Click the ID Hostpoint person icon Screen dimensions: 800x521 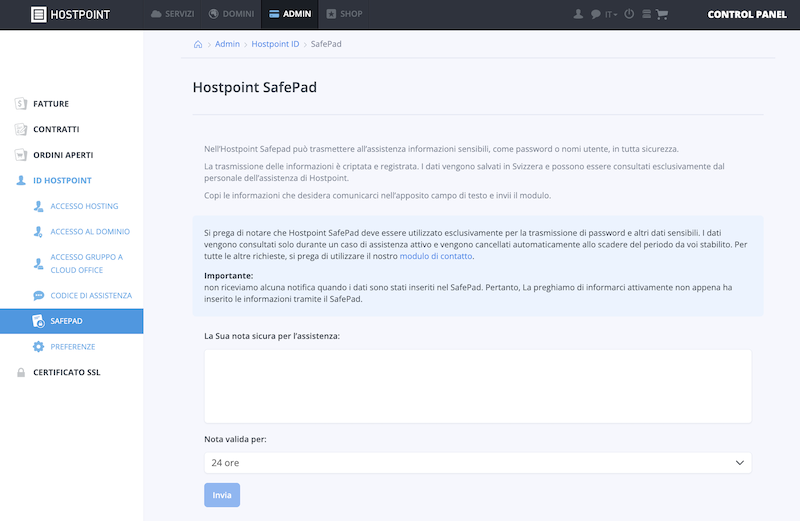(21, 180)
